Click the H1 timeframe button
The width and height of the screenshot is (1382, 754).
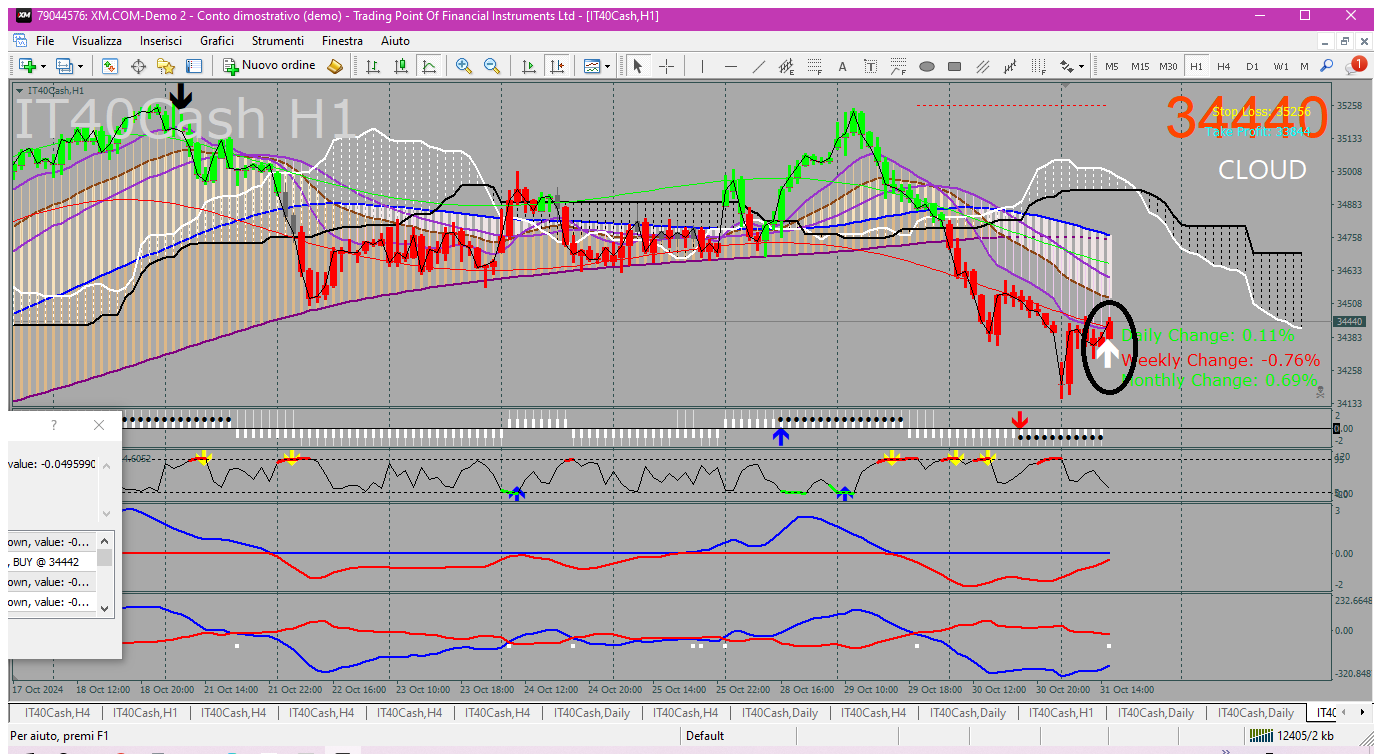(1196, 66)
